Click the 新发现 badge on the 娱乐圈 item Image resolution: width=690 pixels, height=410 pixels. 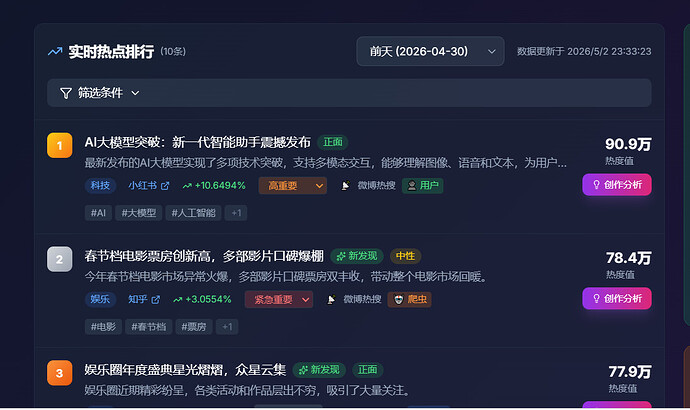point(319,370)
